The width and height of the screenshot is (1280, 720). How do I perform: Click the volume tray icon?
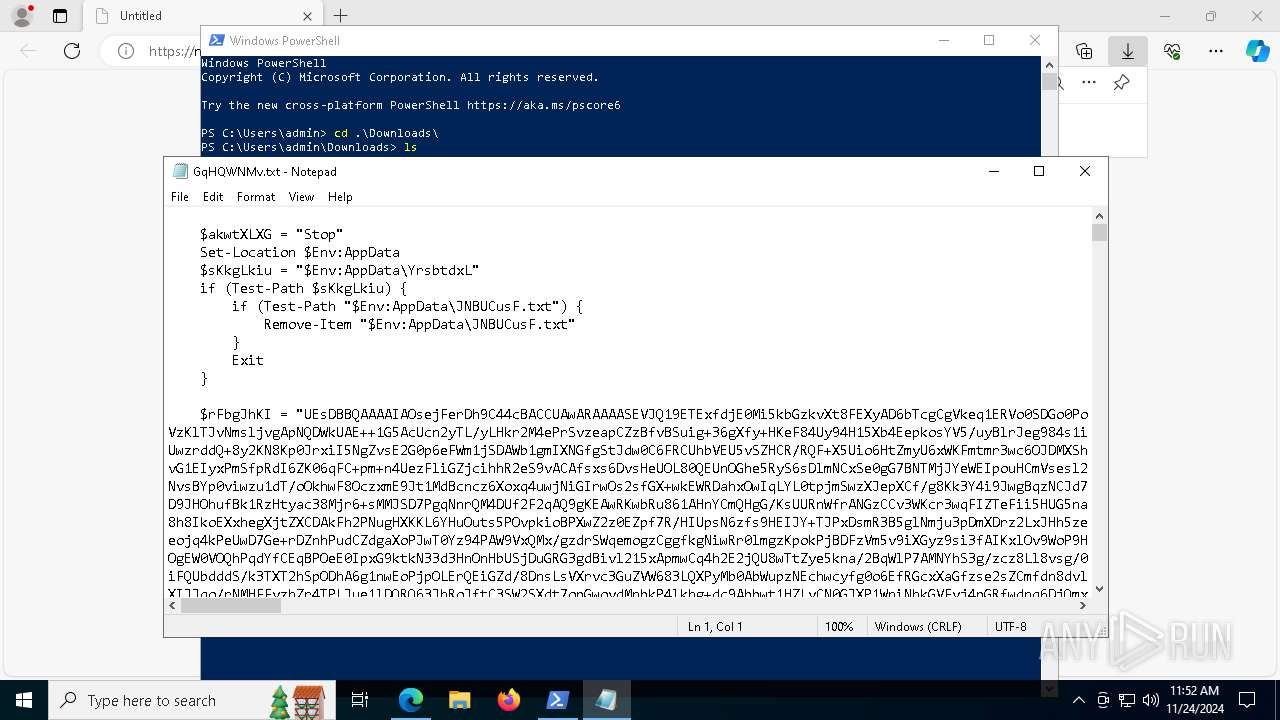pyautogui.click(x=1151, y=700)
